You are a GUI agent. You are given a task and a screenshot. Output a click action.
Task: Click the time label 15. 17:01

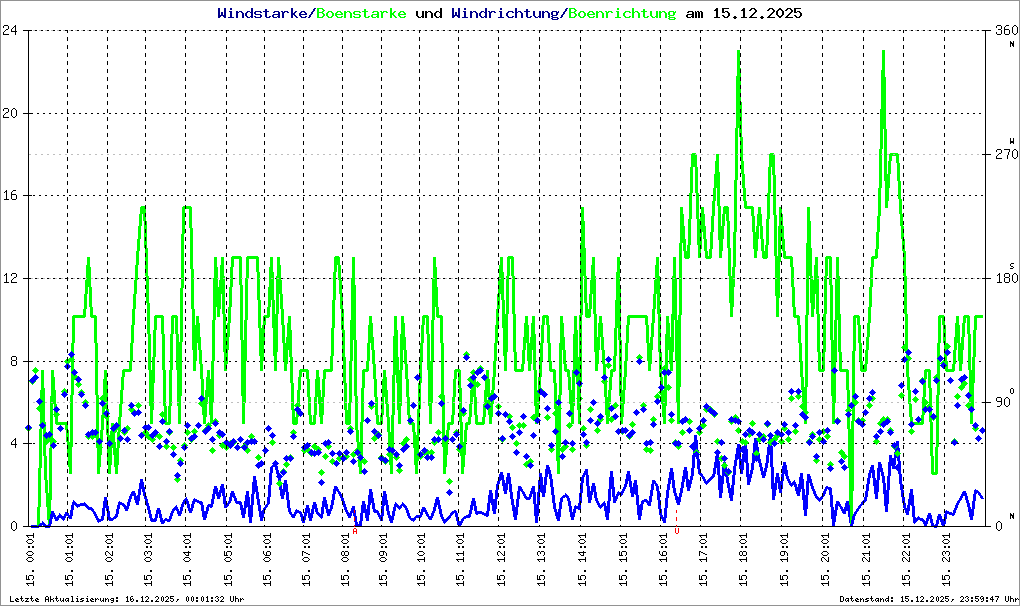(703, 559)
